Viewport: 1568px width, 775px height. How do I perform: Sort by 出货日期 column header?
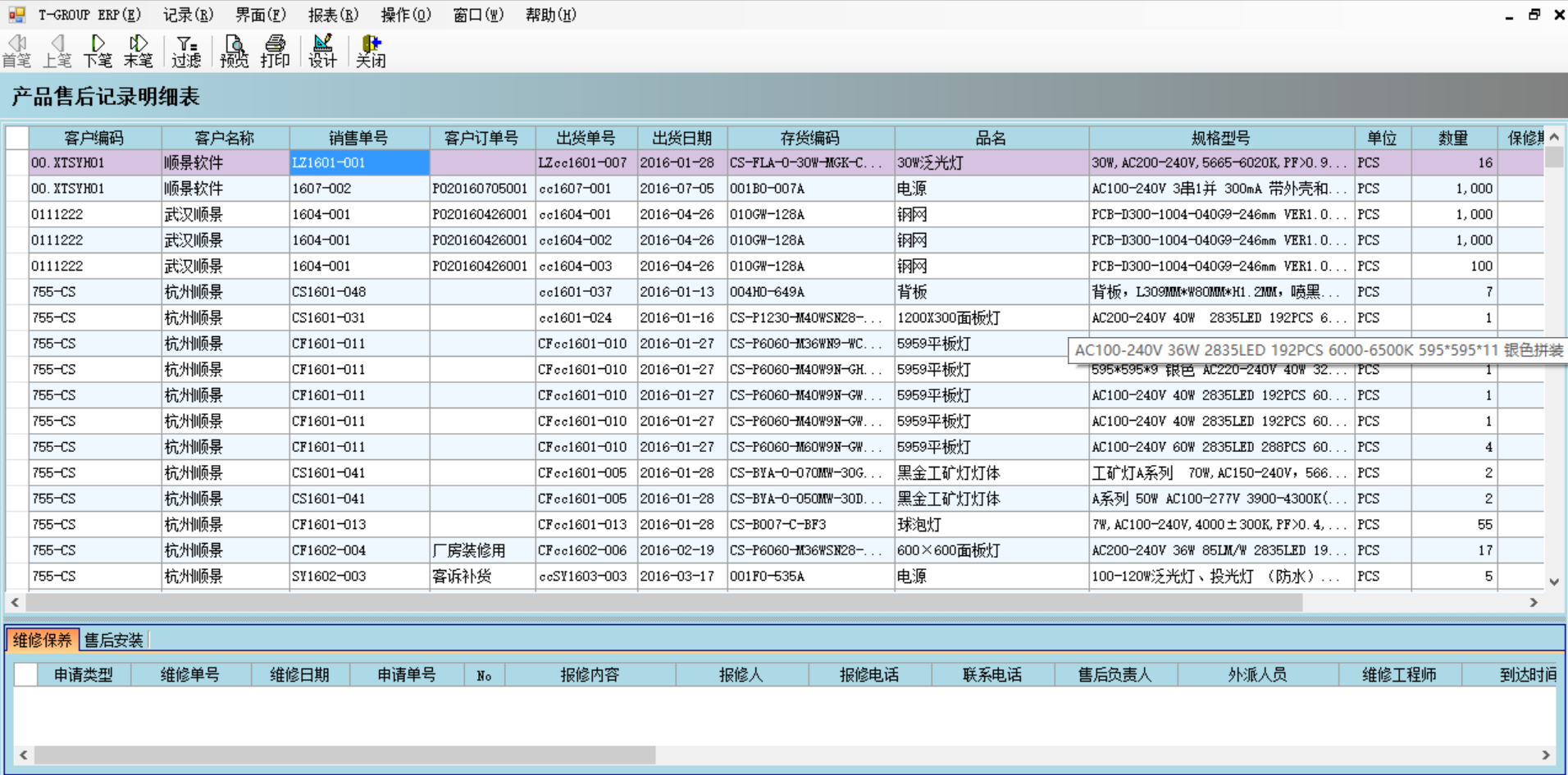click(x=682, y=138)
